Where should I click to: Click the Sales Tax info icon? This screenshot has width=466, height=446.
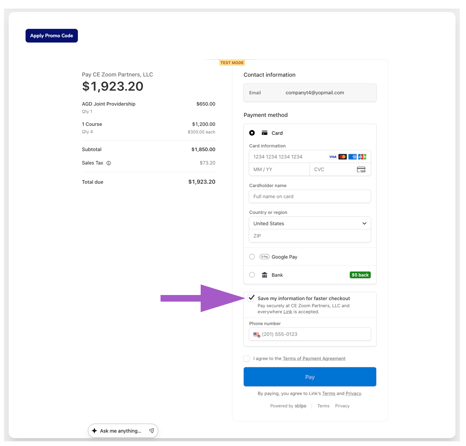pyautogui.click(x=109, y=163)
